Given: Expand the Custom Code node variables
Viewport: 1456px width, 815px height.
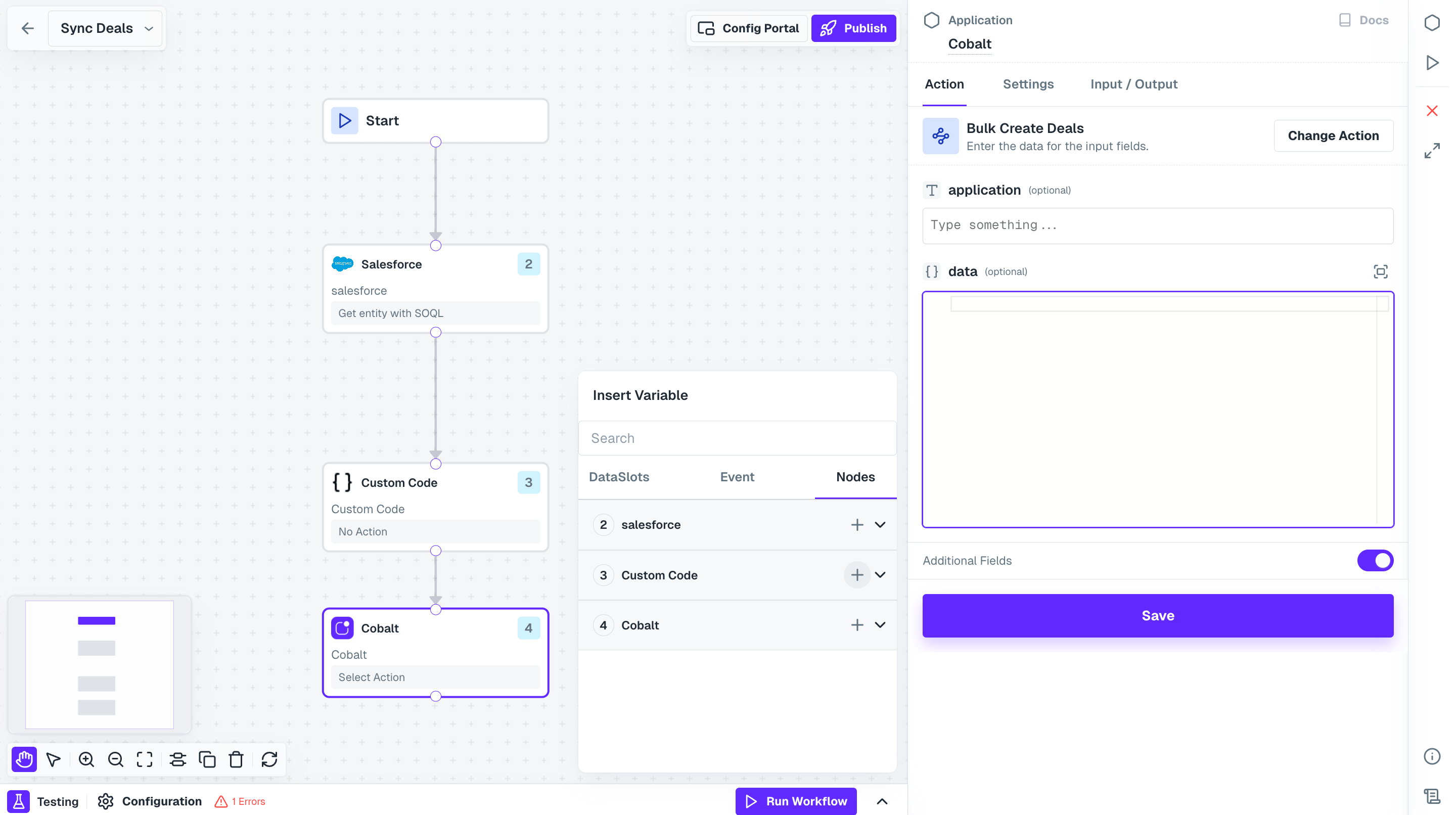Looking at the screenshot, I should 880,575.
